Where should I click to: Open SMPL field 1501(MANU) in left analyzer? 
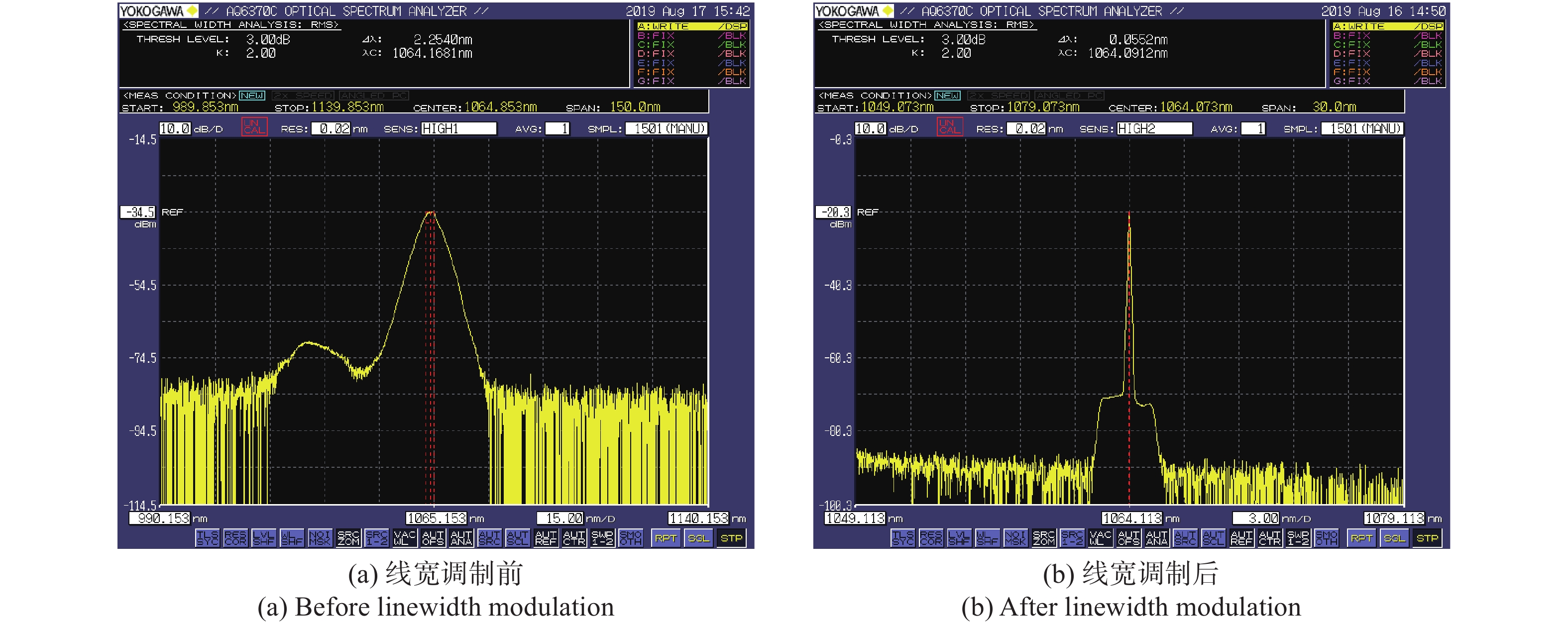[667, 128]
